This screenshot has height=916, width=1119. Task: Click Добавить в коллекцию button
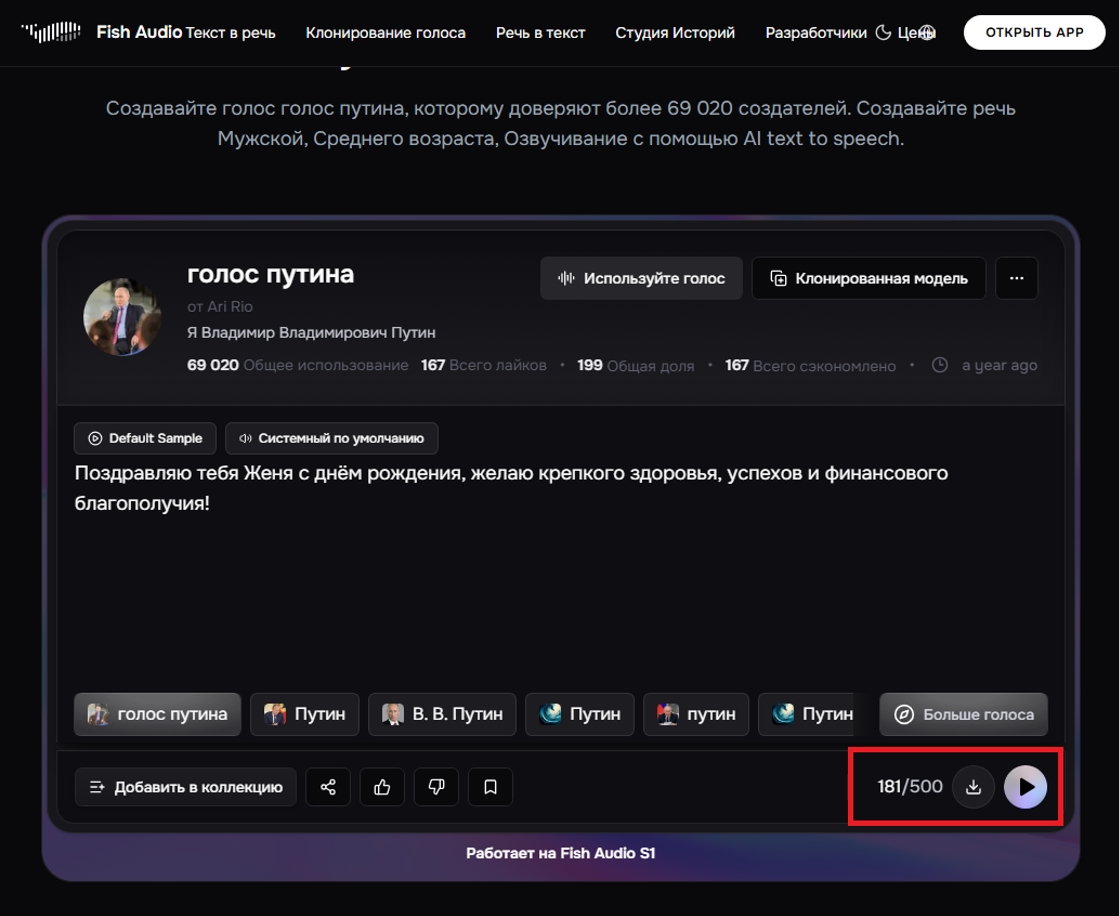pos(186,787)
